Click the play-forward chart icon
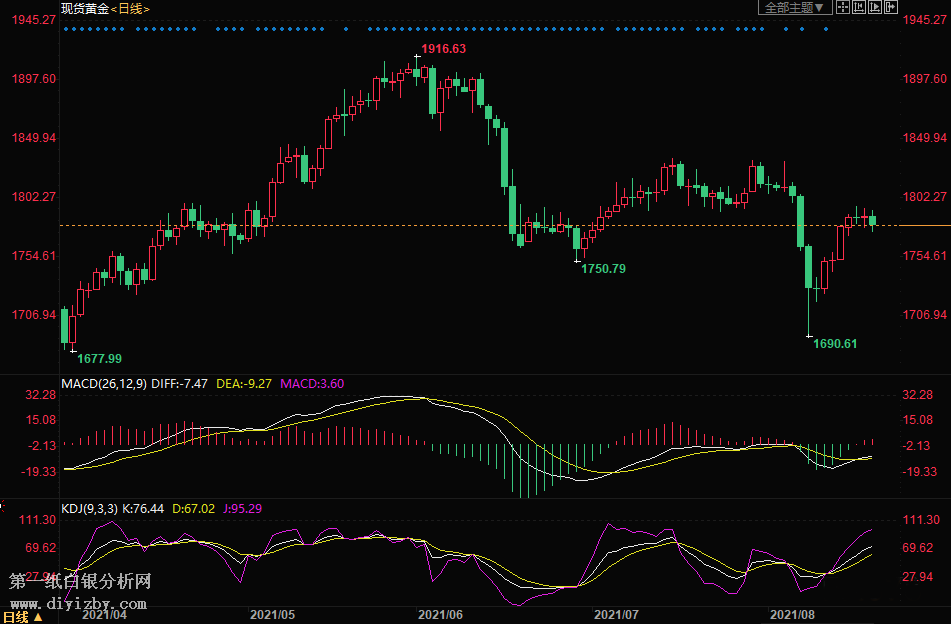Screen dimensions: 951x624 (x=875, y=8)
